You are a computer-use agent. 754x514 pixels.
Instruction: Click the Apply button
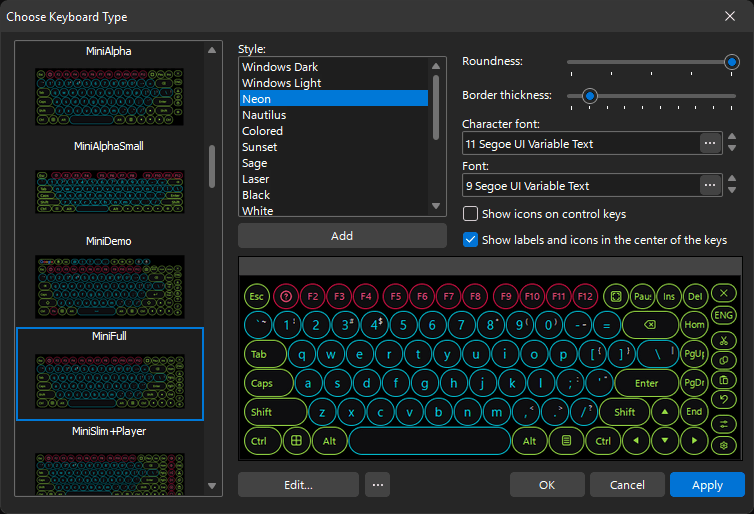click(x=707, y=485)
